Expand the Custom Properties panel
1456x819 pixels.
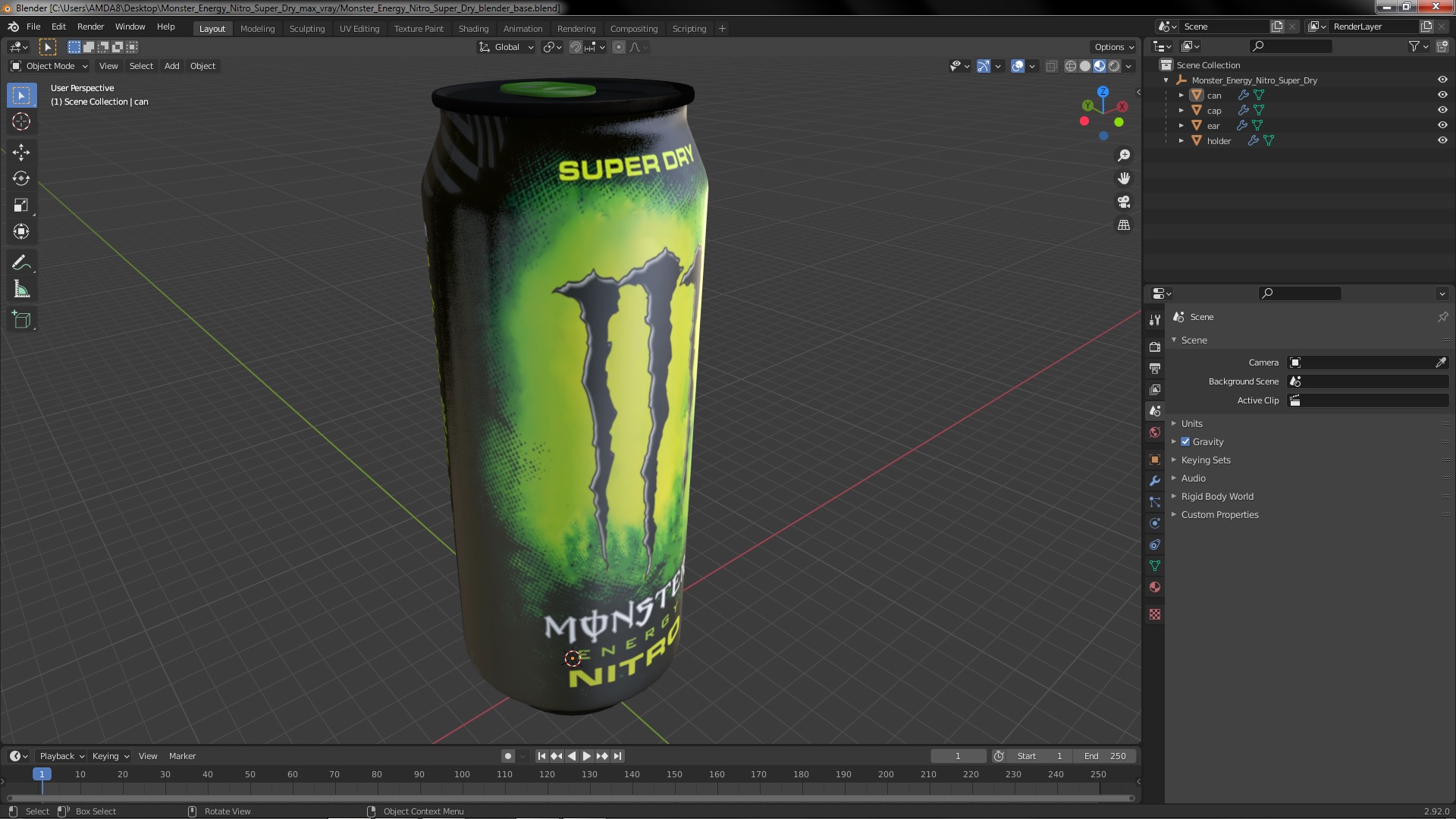click(x=1219, y=514)
